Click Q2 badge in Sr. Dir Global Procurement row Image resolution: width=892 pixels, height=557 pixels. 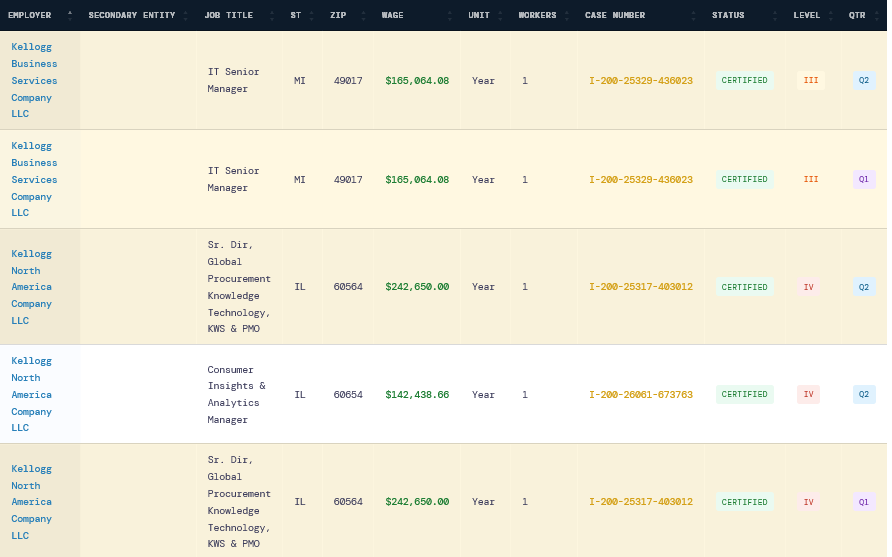tap(864, 287)
